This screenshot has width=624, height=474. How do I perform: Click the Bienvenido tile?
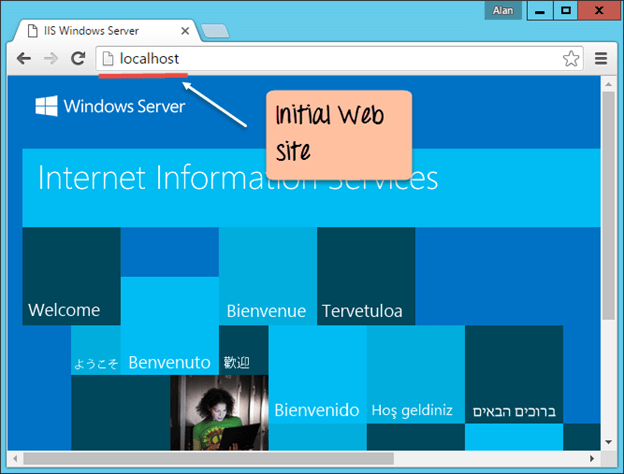click(316, 385)
